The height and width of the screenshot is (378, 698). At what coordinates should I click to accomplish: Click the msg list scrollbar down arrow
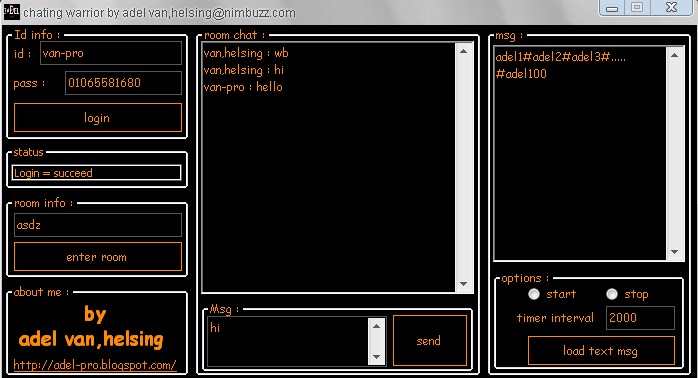coord(674,252)
